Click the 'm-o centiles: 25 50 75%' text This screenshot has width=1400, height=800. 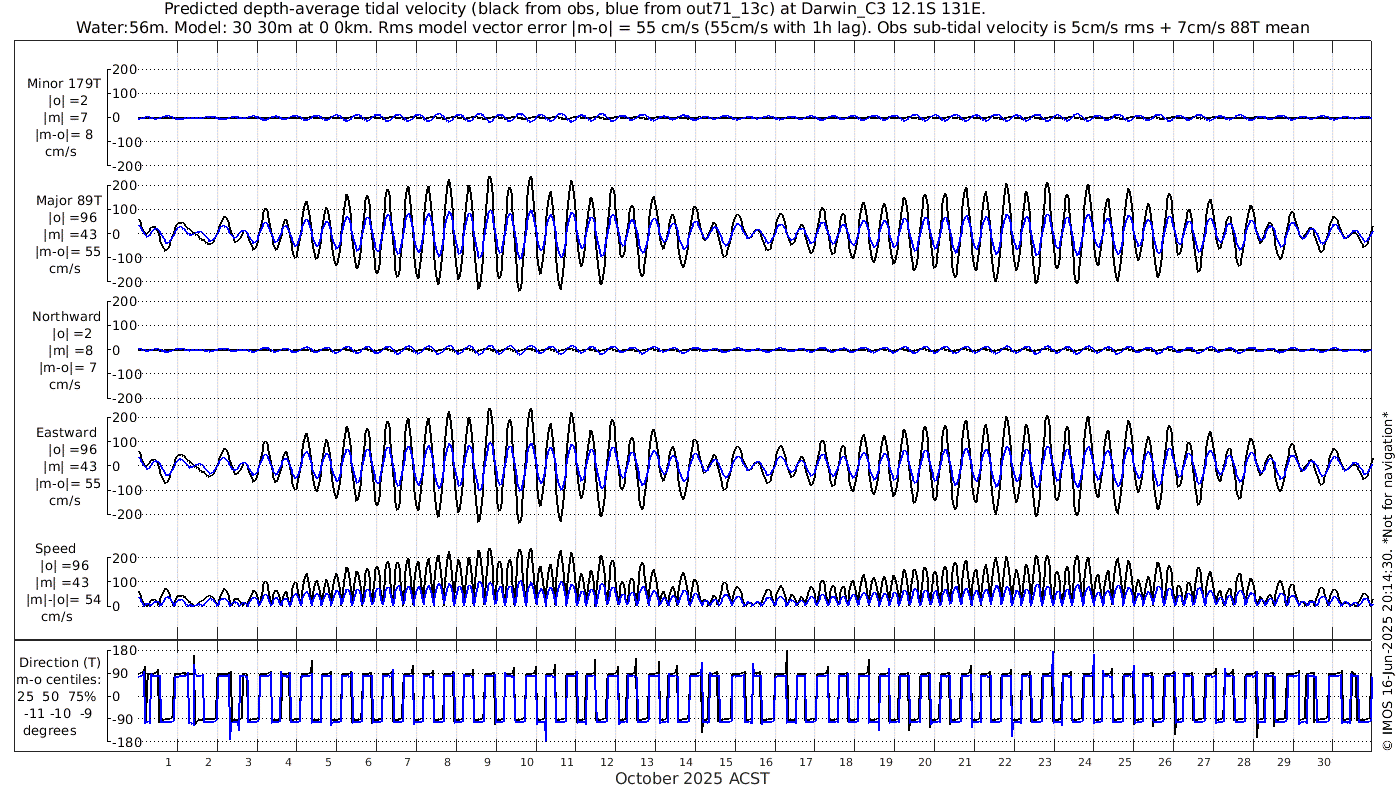[x=56, y=688]
